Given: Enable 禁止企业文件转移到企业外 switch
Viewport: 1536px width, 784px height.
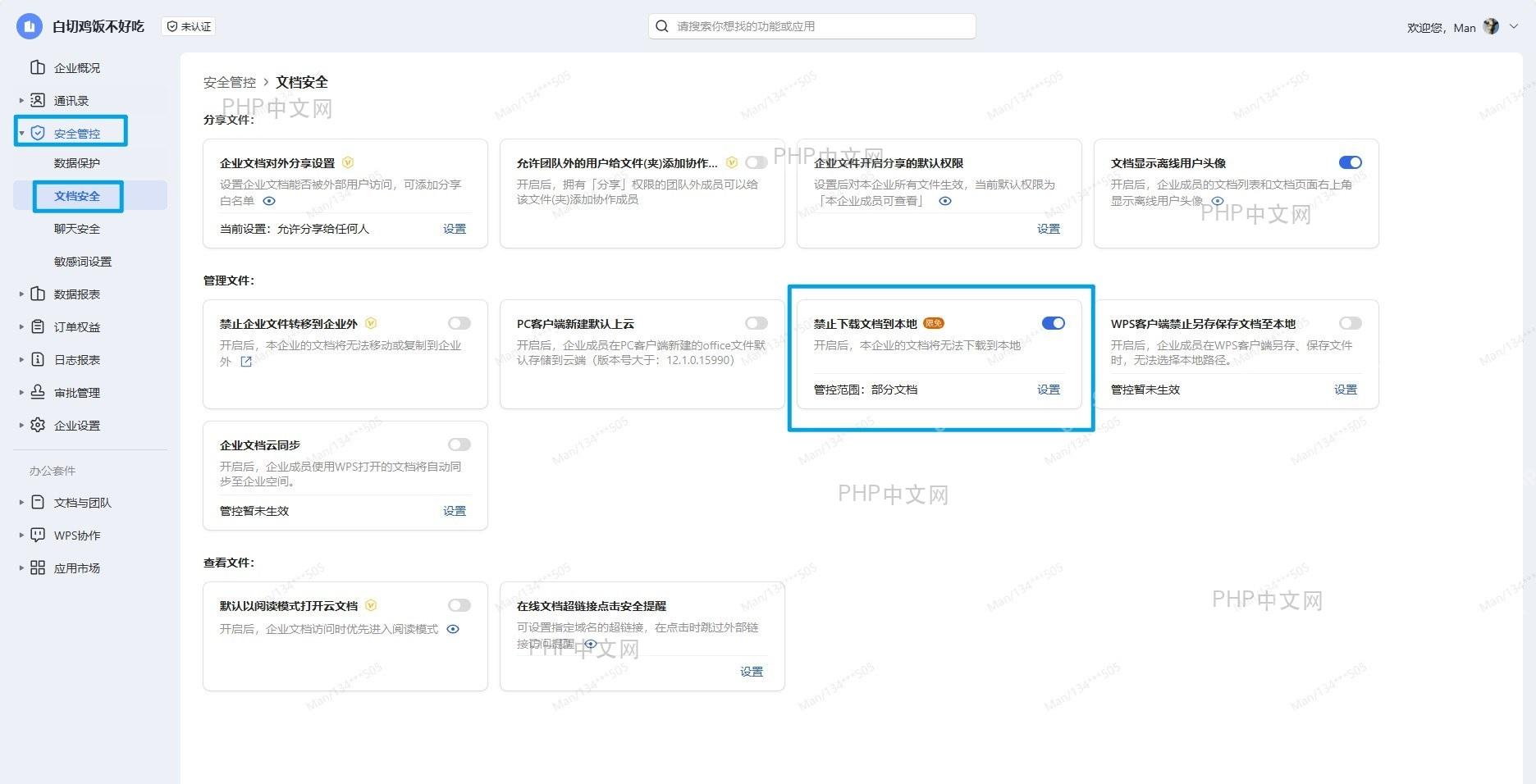Looking at the screenshot, I should tap(459, 323).
